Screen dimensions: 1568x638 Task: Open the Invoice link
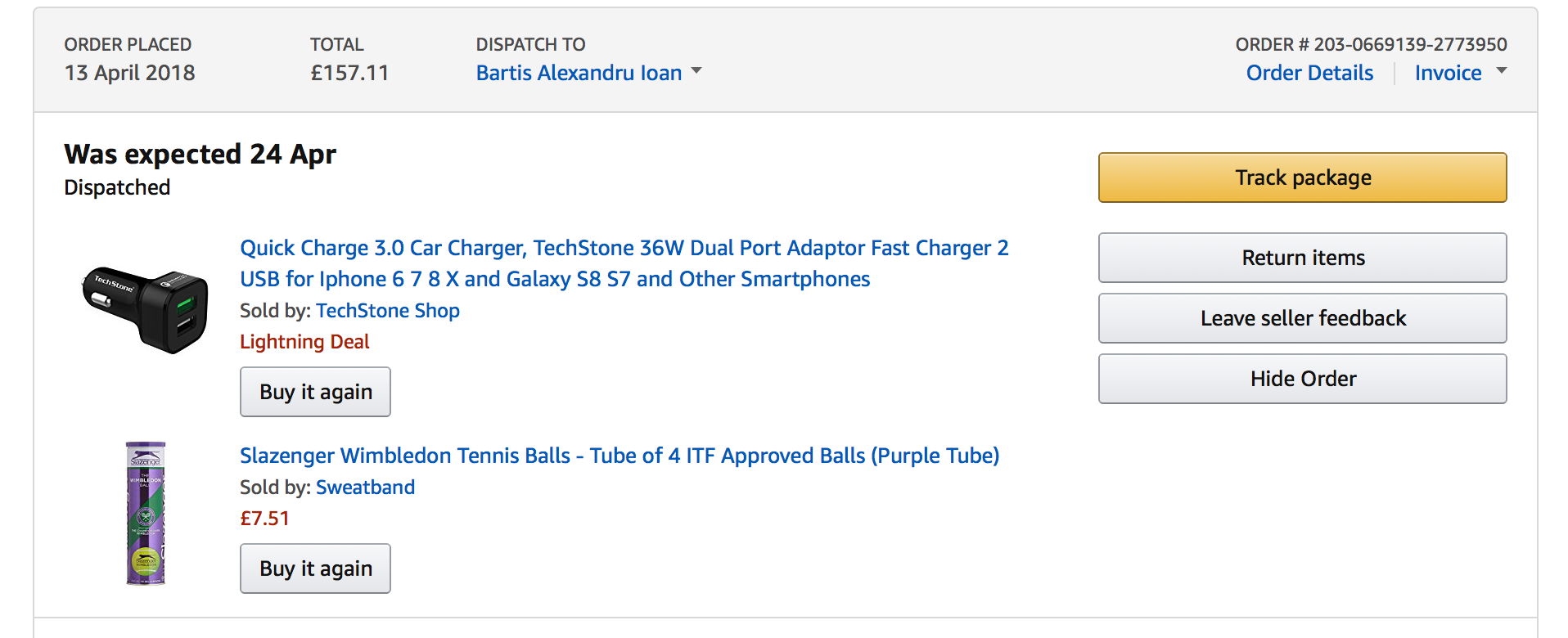point(1448,73)
